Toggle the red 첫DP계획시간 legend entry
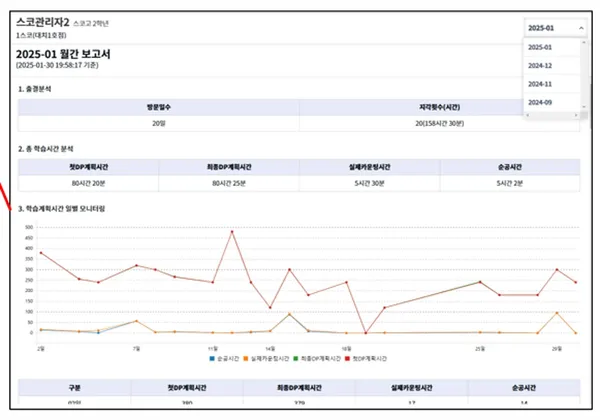 click(366, 359)
